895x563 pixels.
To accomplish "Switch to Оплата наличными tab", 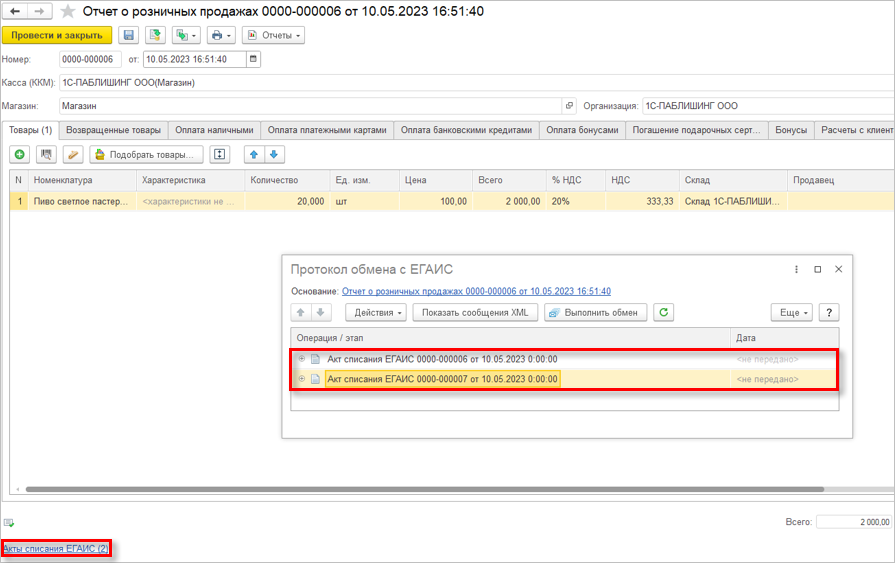I will (214, 130).
